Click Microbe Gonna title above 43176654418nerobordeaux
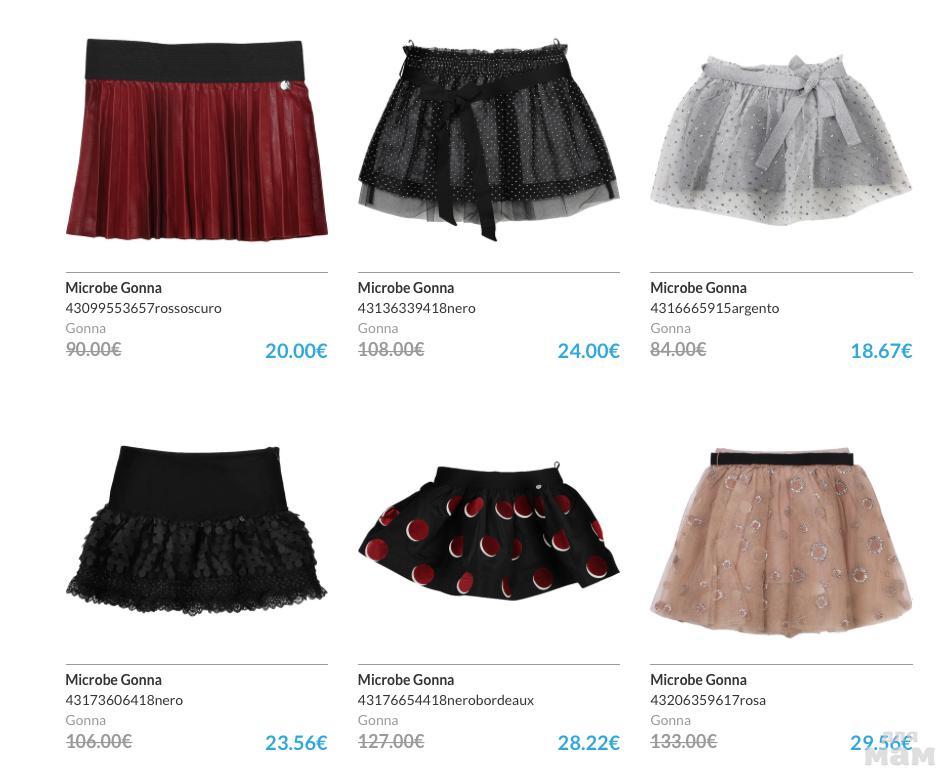950x780 pixels. click(x=405, y=680)
